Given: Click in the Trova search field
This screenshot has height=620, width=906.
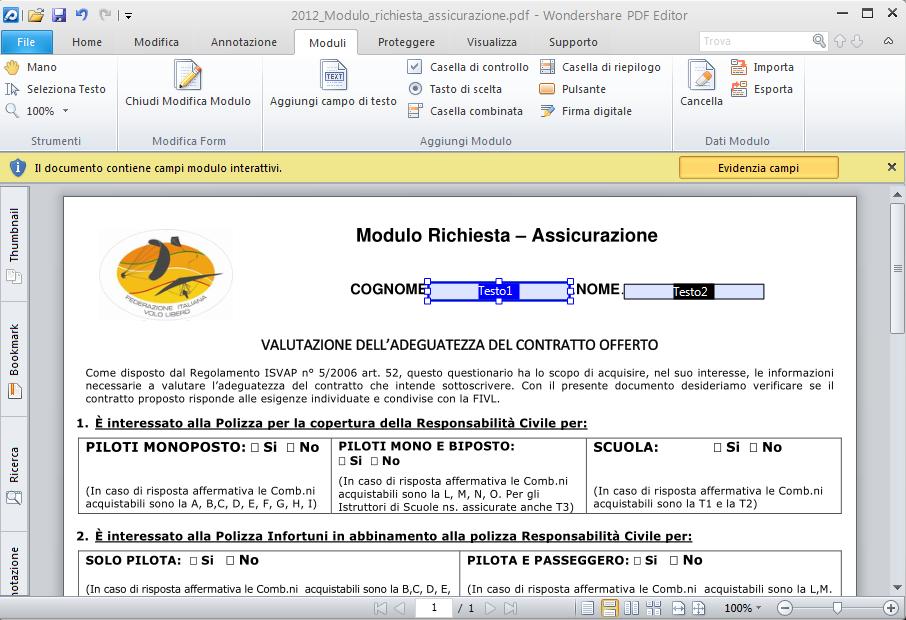Looking at the screenshot, I should click(x=755, y=41).
